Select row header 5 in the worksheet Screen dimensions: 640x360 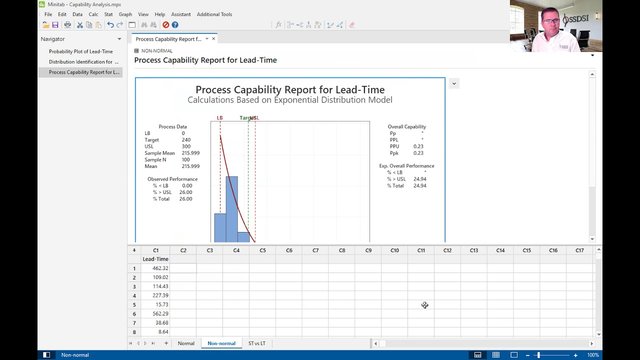[134, 305]
